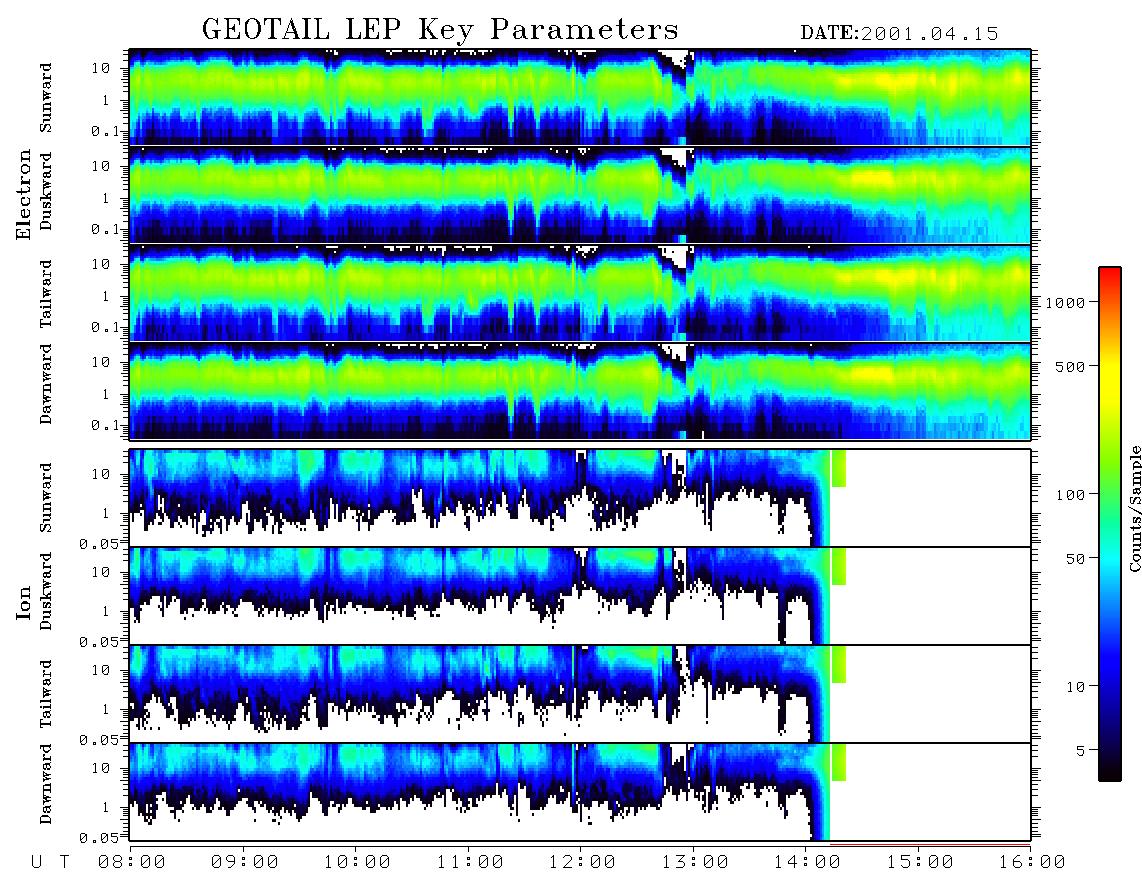The width and height of the screenshot is (1142, 880).
Task: Click the 08:00 time tick label
Action: 131,863
